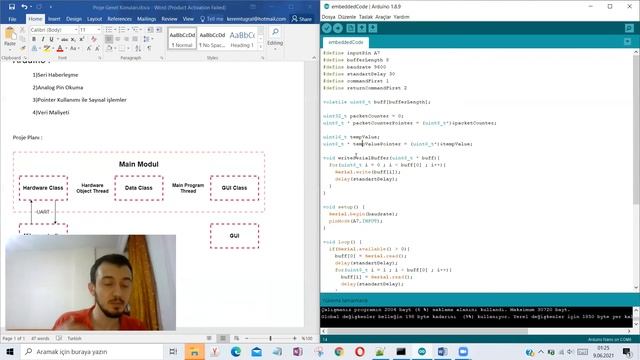Apply the No Spacing style
Viewport: 640px width, 360px height.
(212, 39)
